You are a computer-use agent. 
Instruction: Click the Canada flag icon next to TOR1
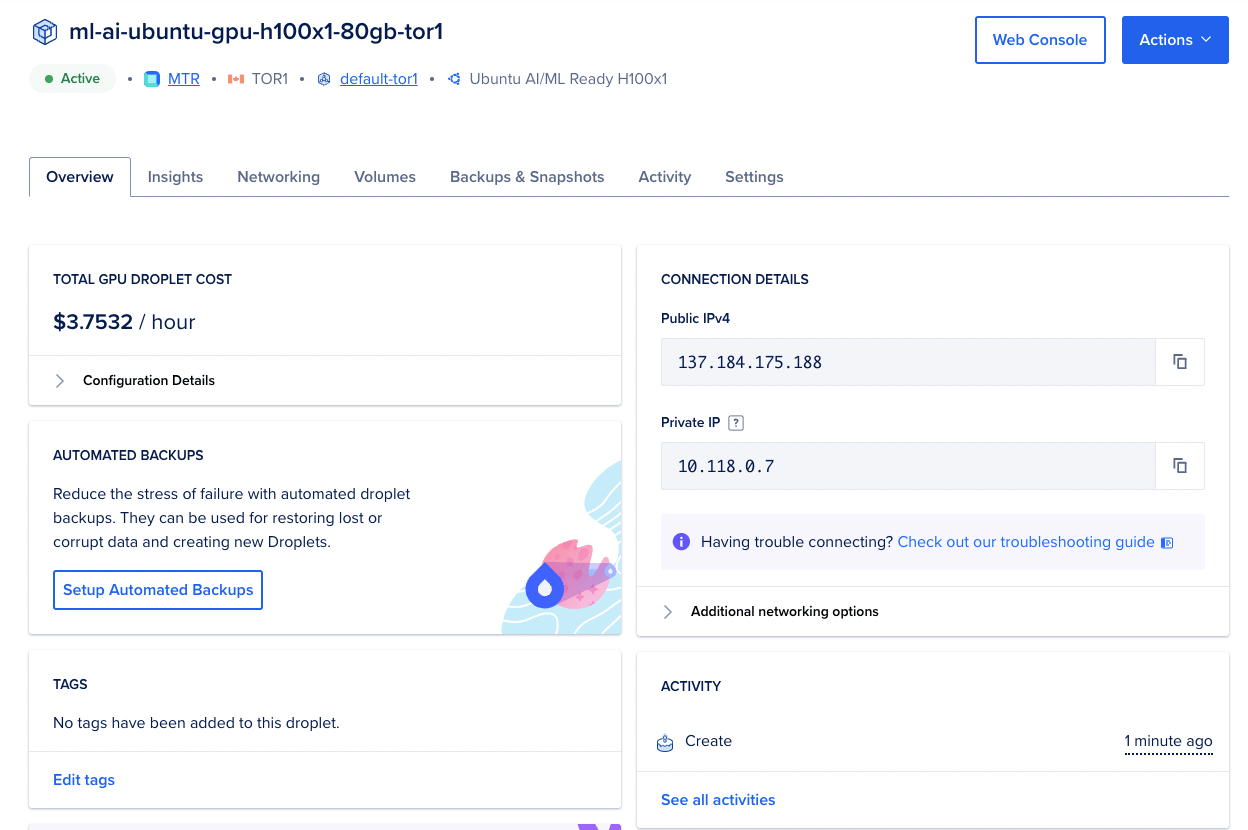[236, 79]
